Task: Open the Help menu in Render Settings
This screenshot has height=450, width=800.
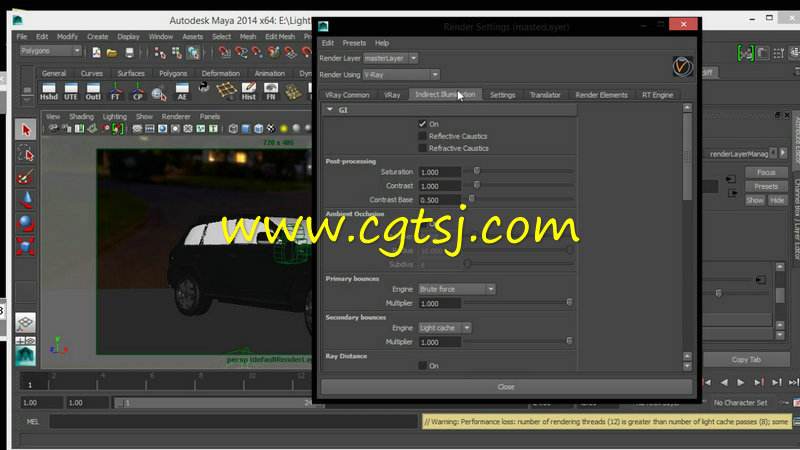Action: coord(382,43)
